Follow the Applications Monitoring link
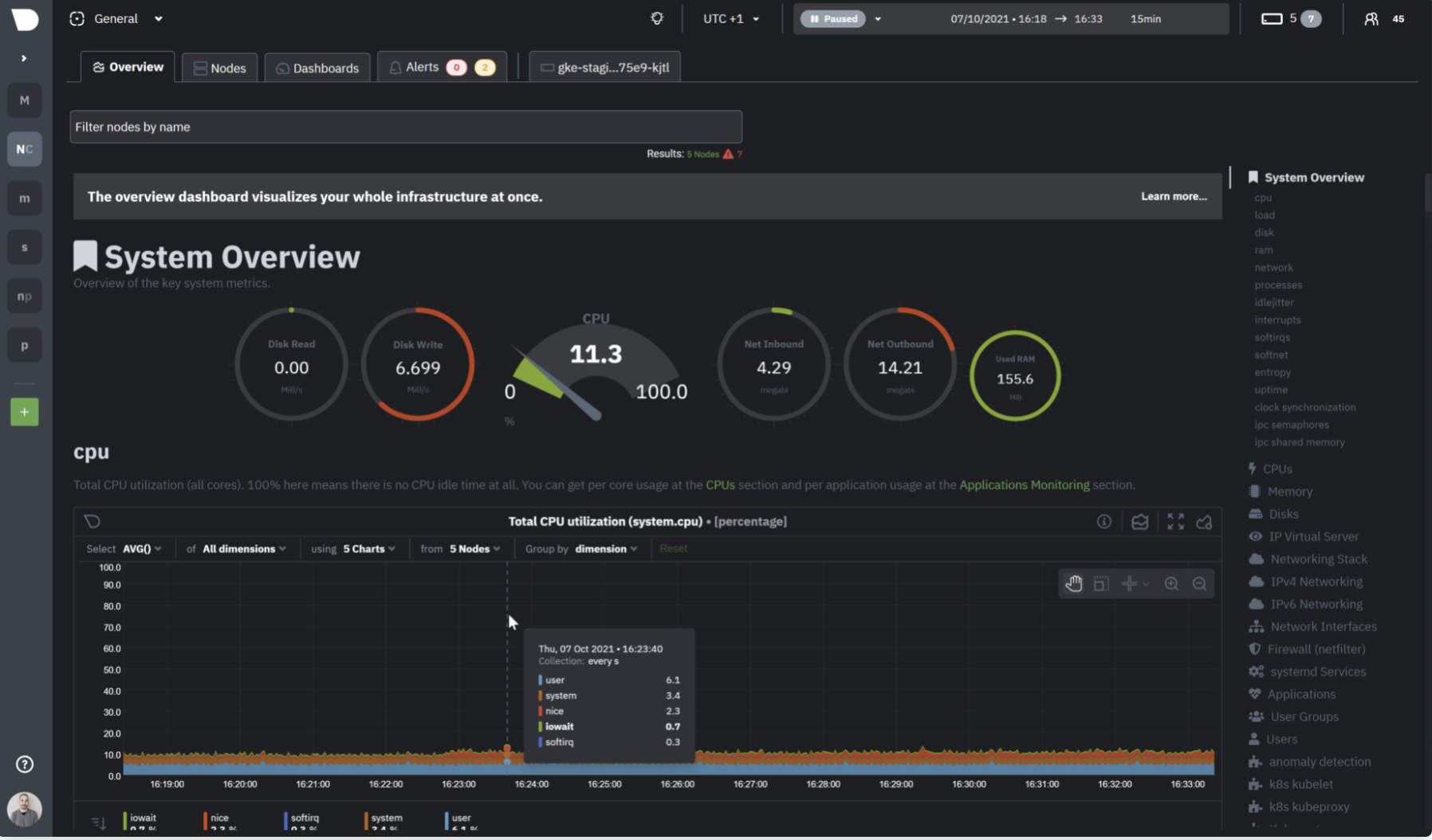The image size is (1432, 840). tap(1024, 485)
